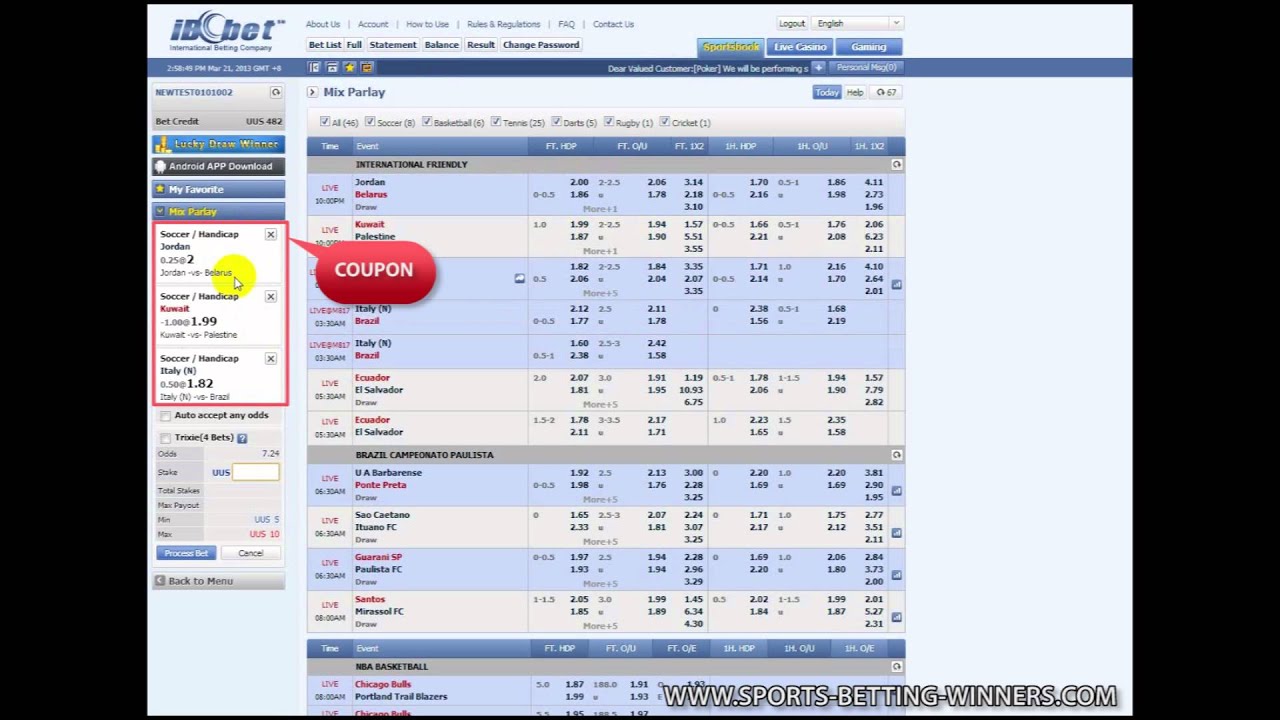Screen dimensions: 1280x720
Task: Click the Lucky Draw Winner banner
Action: [218, 144]
